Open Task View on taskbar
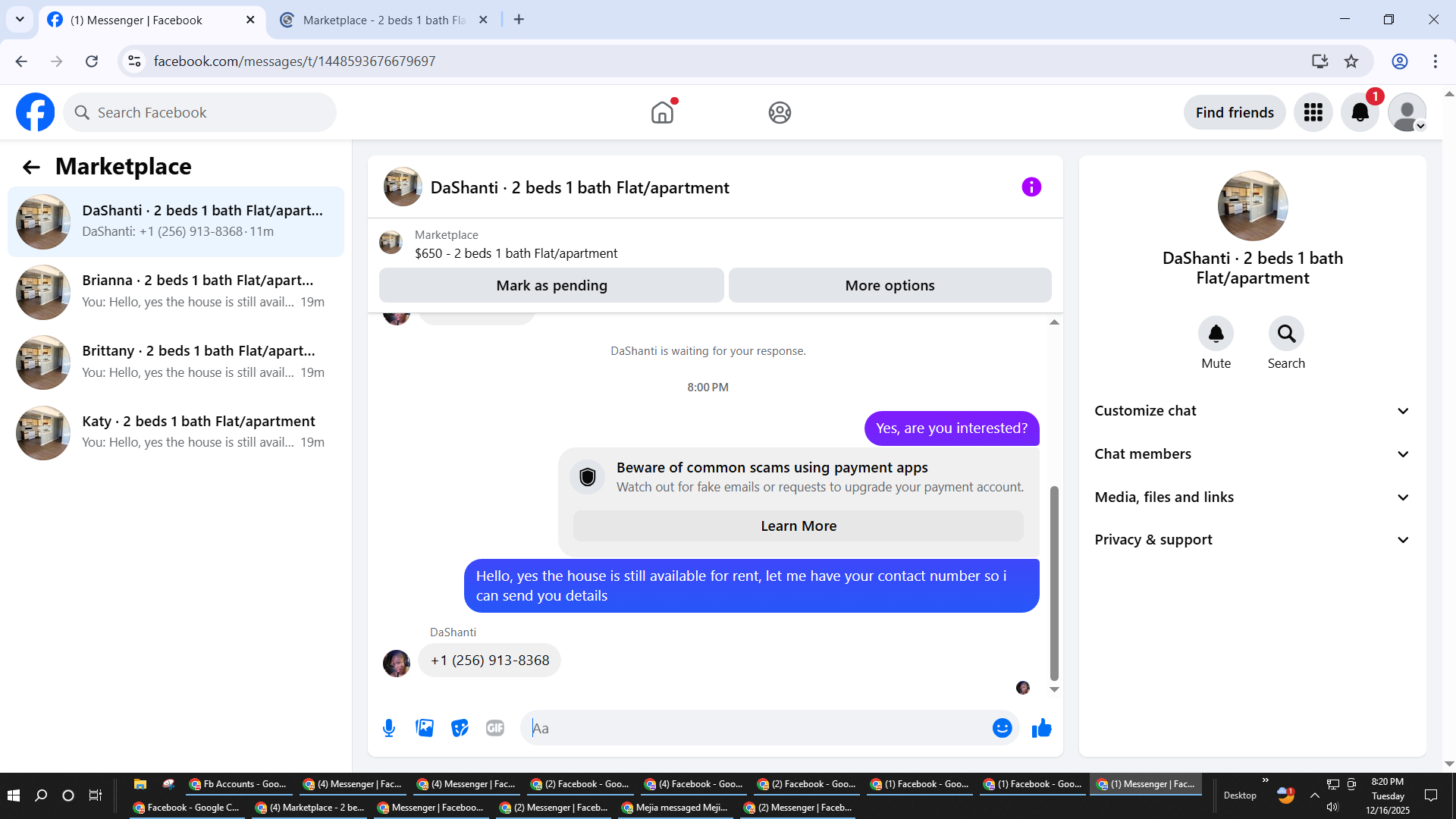 95,795
